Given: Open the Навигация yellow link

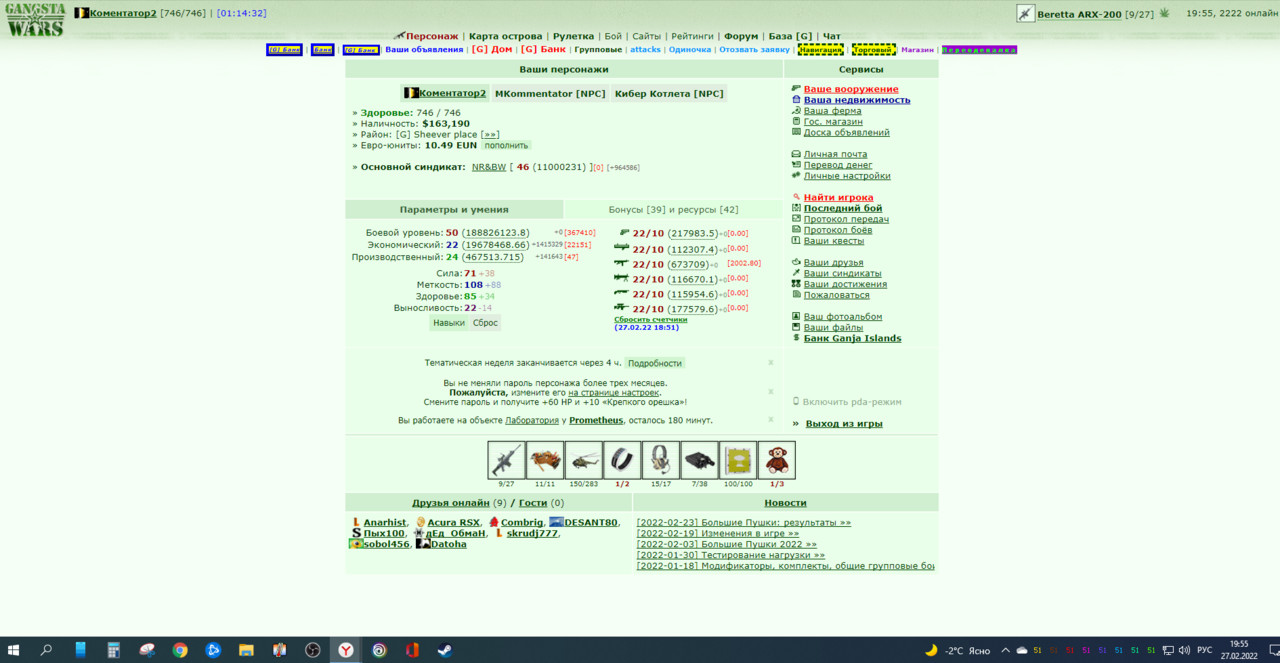Looking at the screenshot, I should [820, 50].
